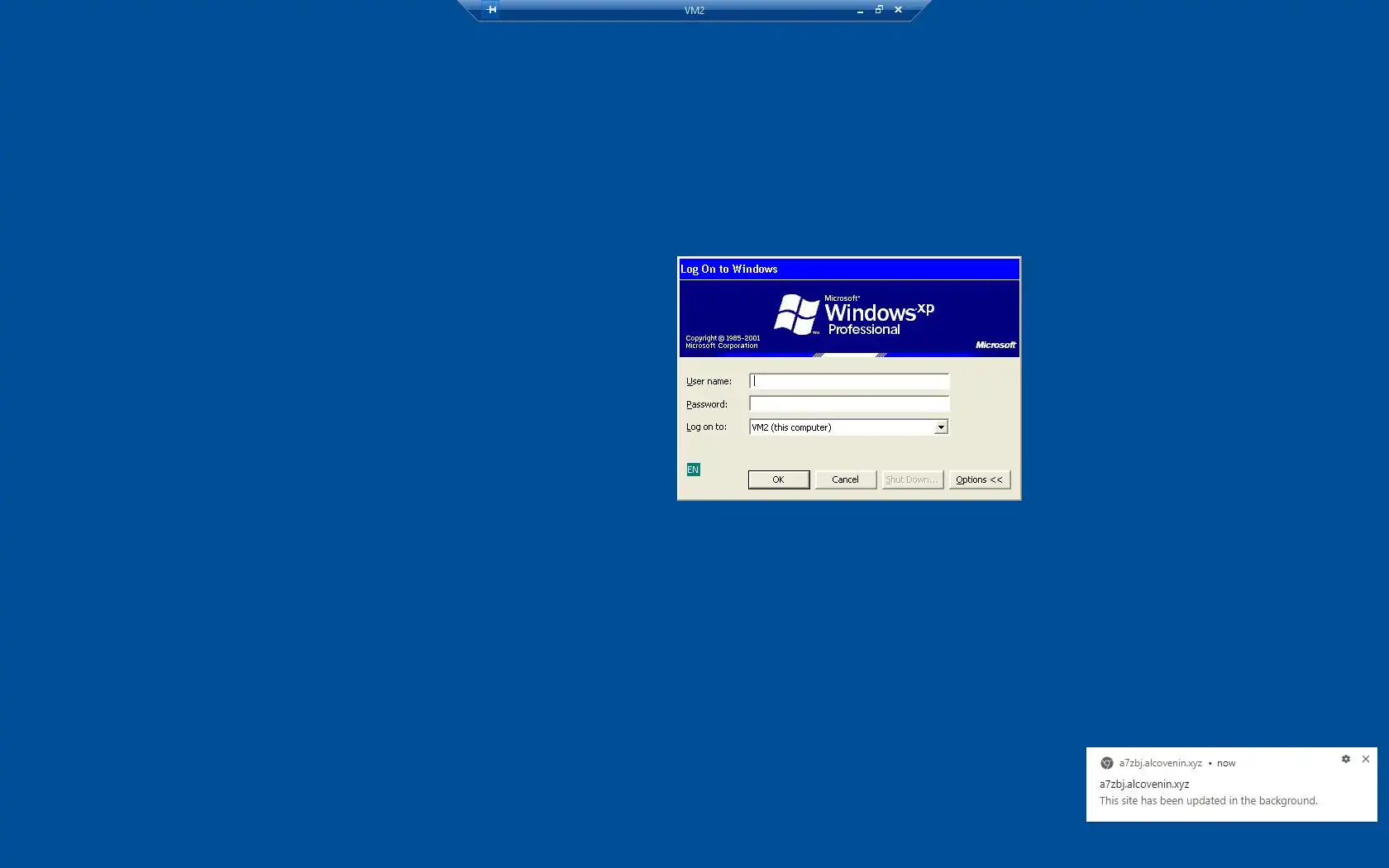The image size is (1389, 868).
Task: Click the Windows XP flag logo
Action: click(796, 314)
